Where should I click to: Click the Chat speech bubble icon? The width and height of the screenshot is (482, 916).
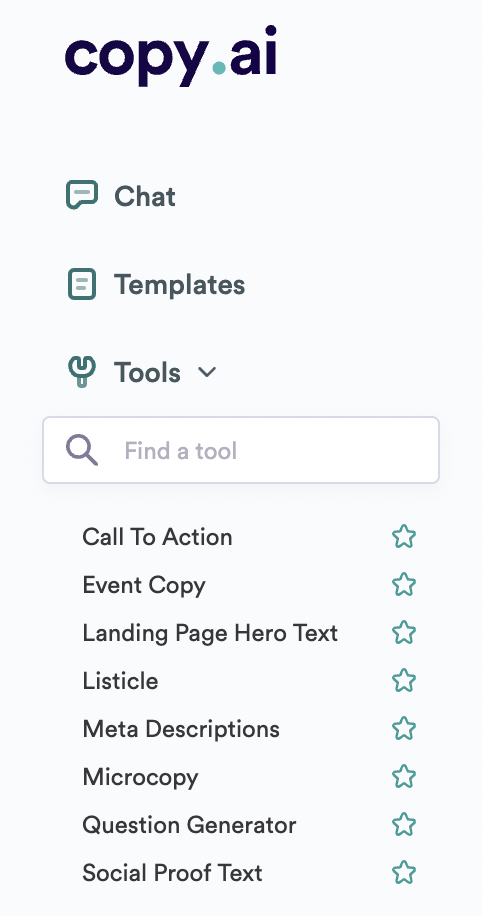pyautogui.click(x=82, y=195)
